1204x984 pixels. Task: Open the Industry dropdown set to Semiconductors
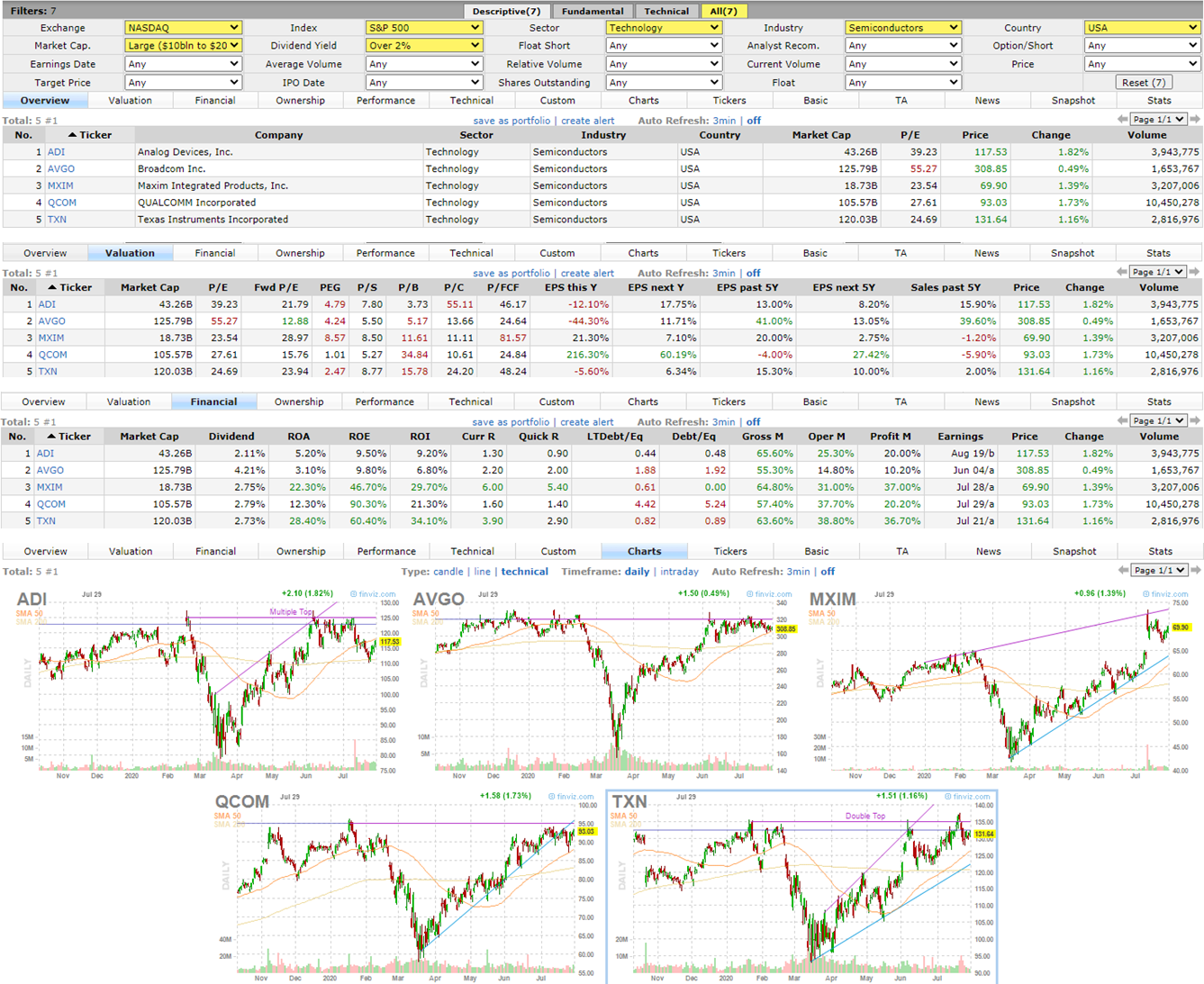903,28
